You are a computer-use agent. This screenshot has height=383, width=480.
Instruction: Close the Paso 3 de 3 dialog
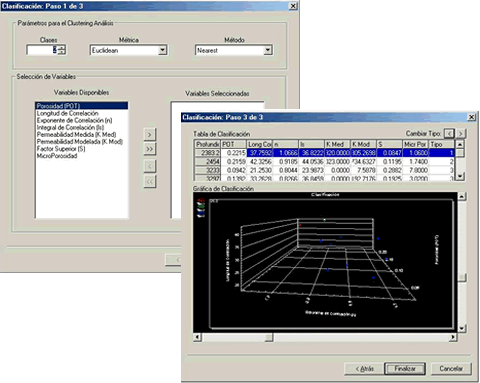tap(471, 117)
